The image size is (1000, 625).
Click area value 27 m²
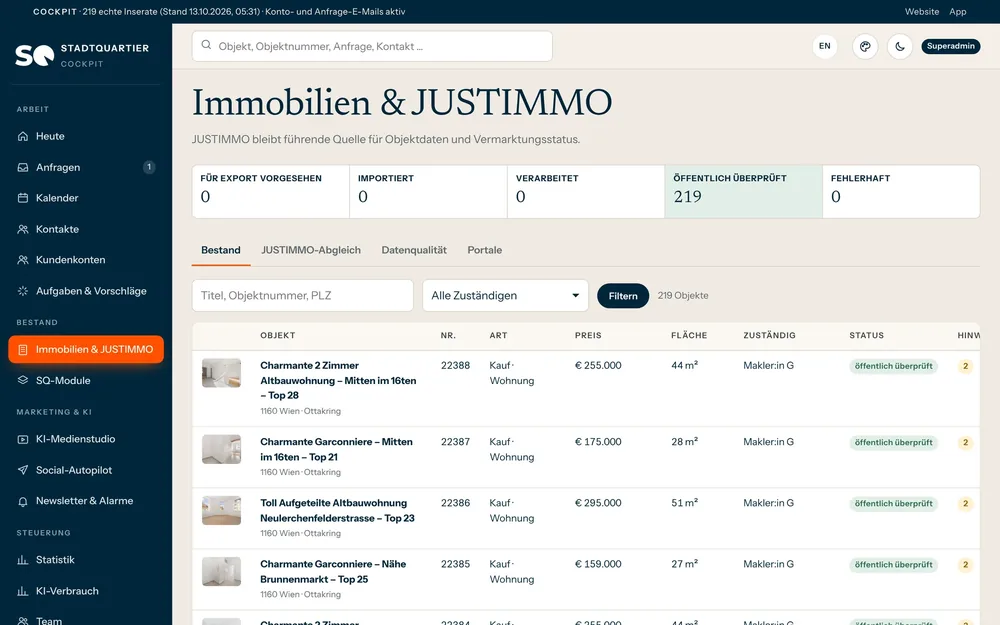[x=684, y=564]
